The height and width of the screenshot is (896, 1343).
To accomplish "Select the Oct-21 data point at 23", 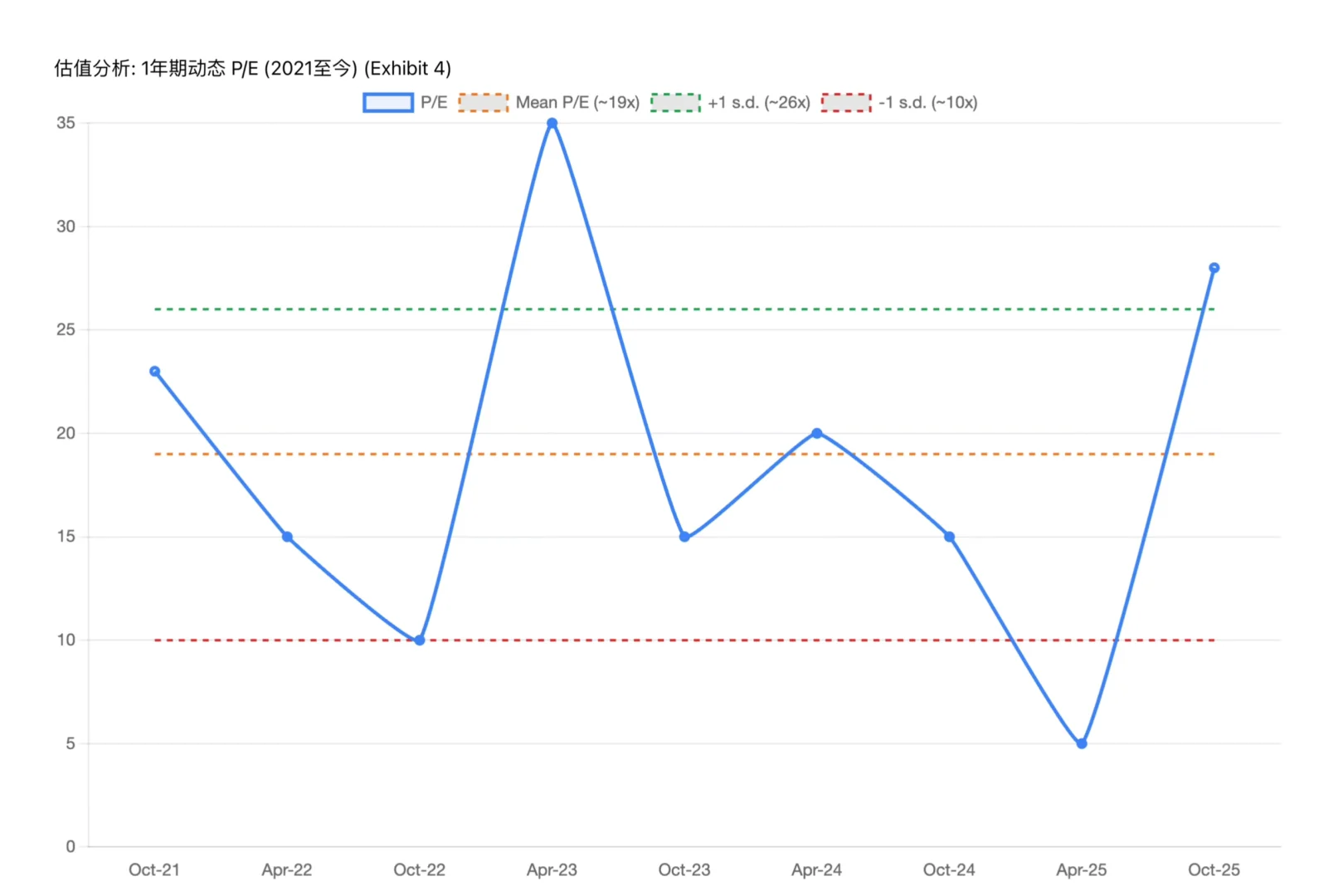I will [x=154, y=371].
